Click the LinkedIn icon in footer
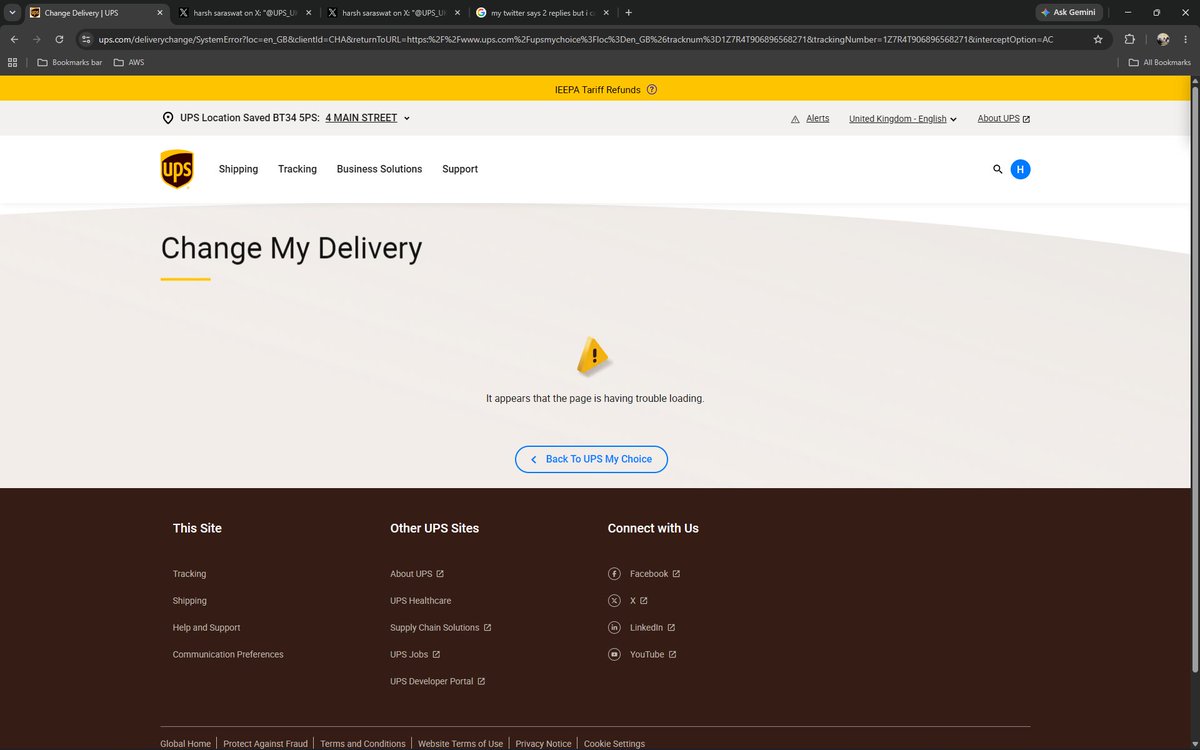Screen dimensions: 1200x750 pyautogui.click(x=615, y=628)
